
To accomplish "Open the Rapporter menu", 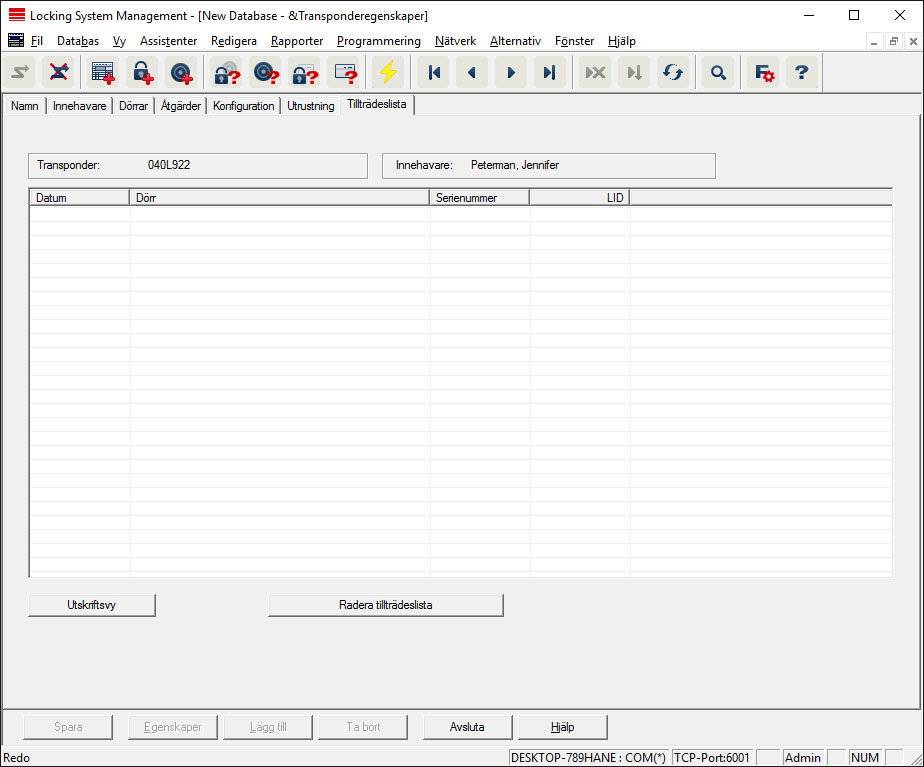I will (297, 41).
